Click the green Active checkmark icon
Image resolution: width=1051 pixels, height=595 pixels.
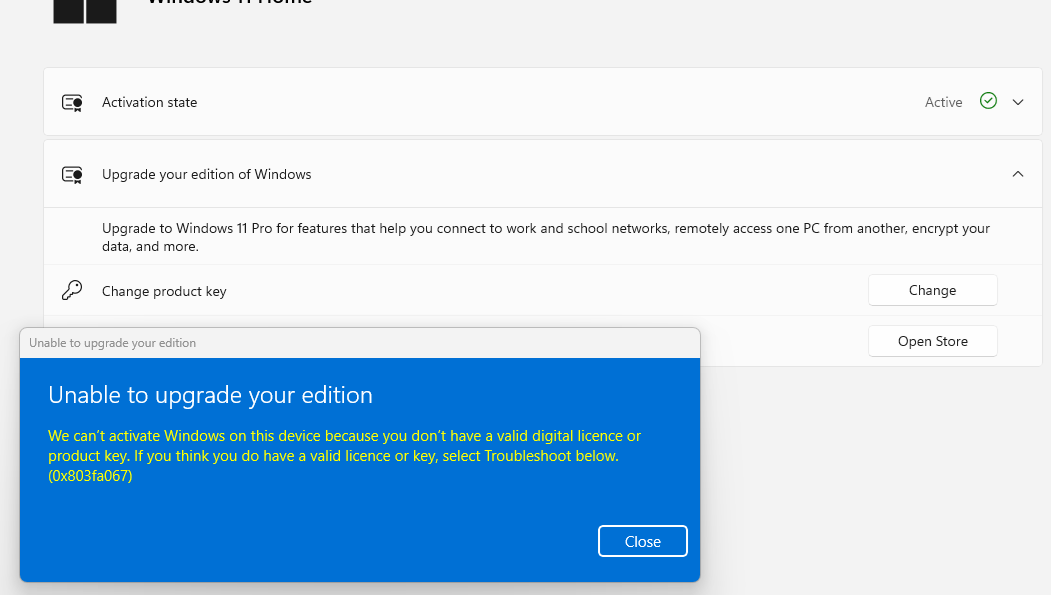(988, 101)
